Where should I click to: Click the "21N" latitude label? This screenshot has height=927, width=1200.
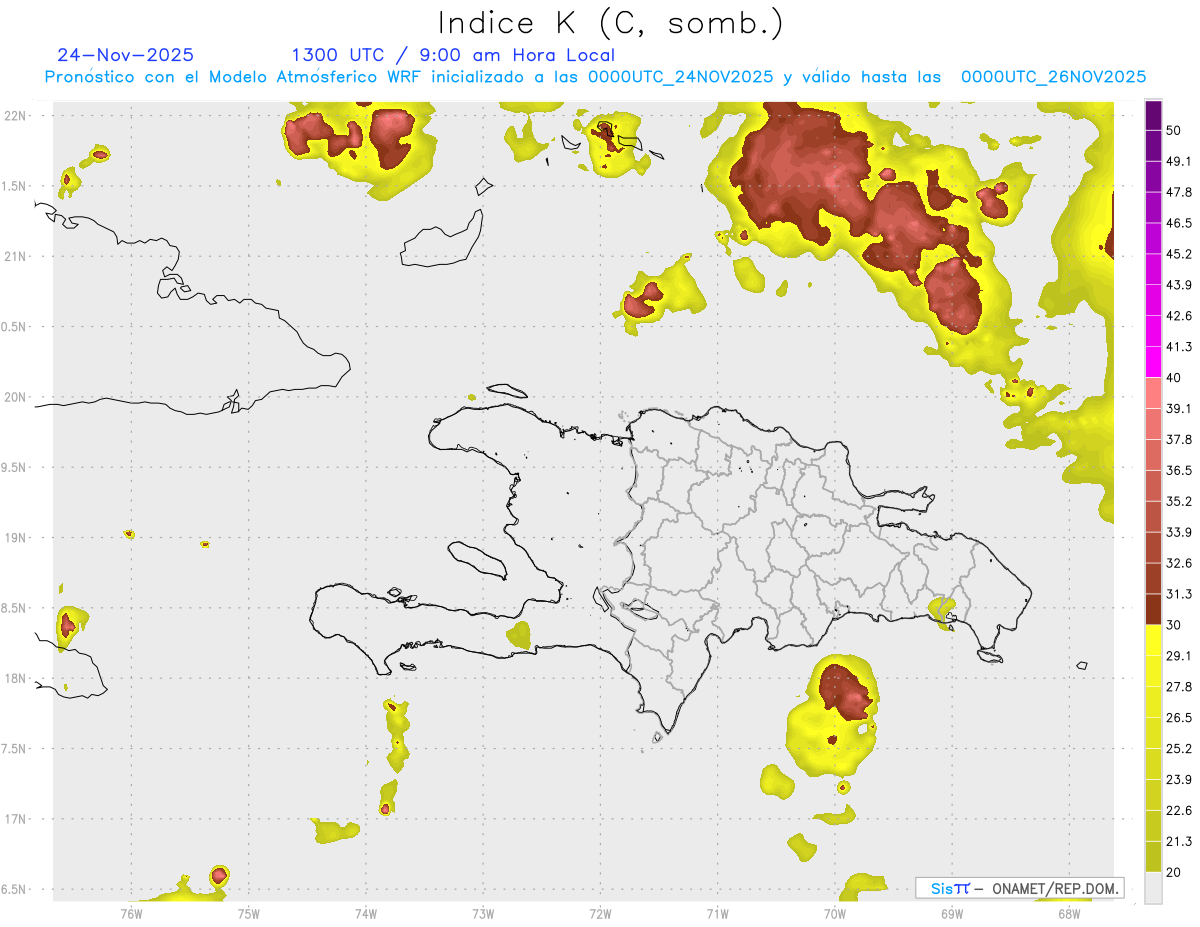coord(15,257)
